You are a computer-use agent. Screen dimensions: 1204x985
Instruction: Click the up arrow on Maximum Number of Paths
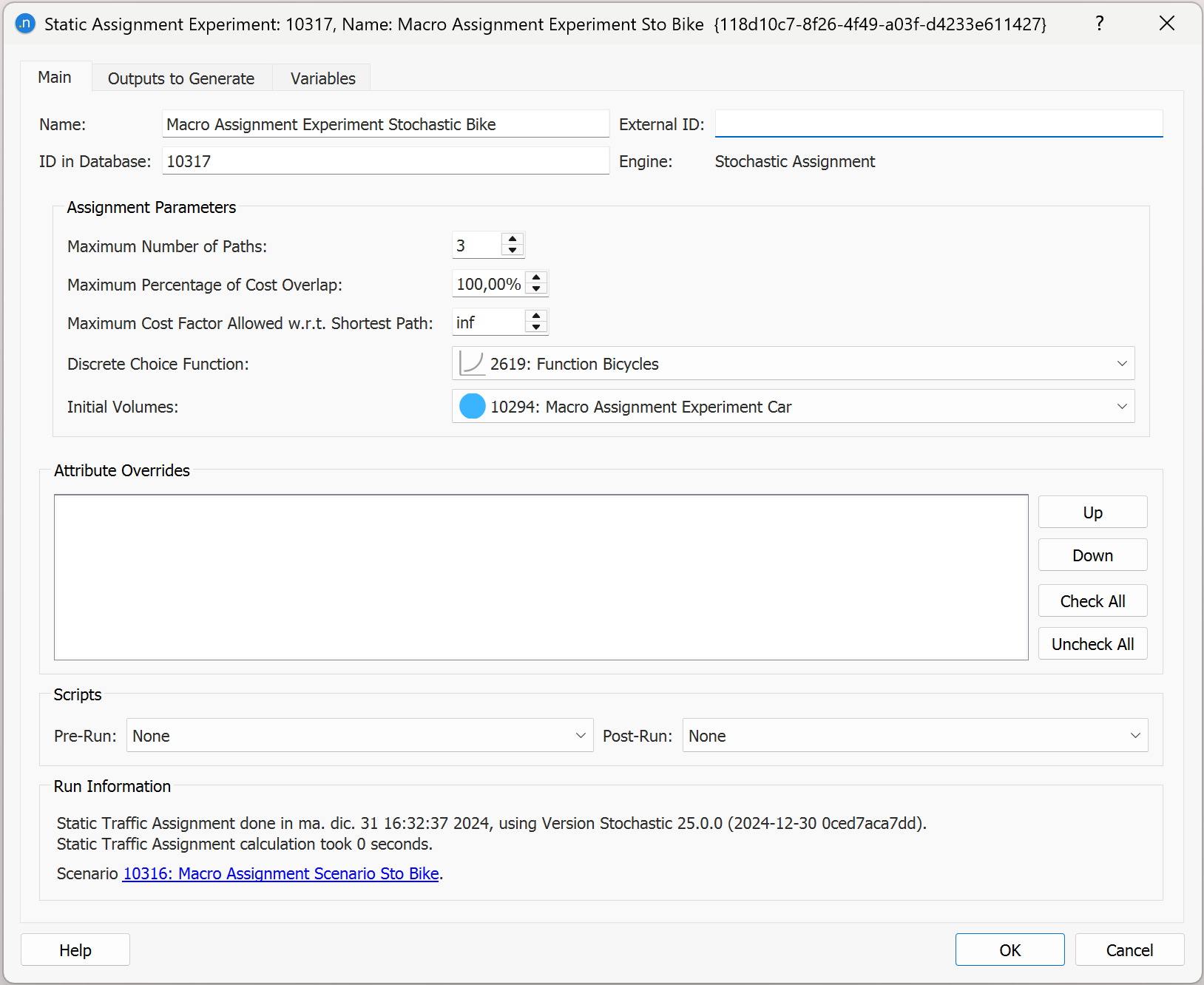(512, 240)
